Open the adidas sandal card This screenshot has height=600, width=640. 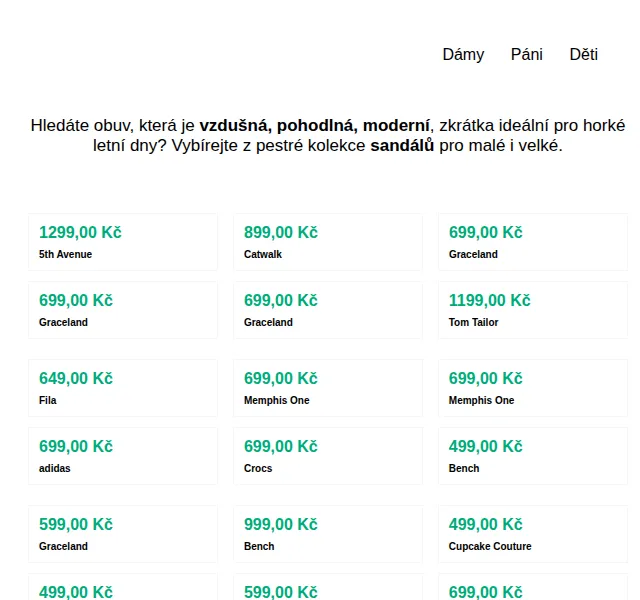tap(123, 456)
